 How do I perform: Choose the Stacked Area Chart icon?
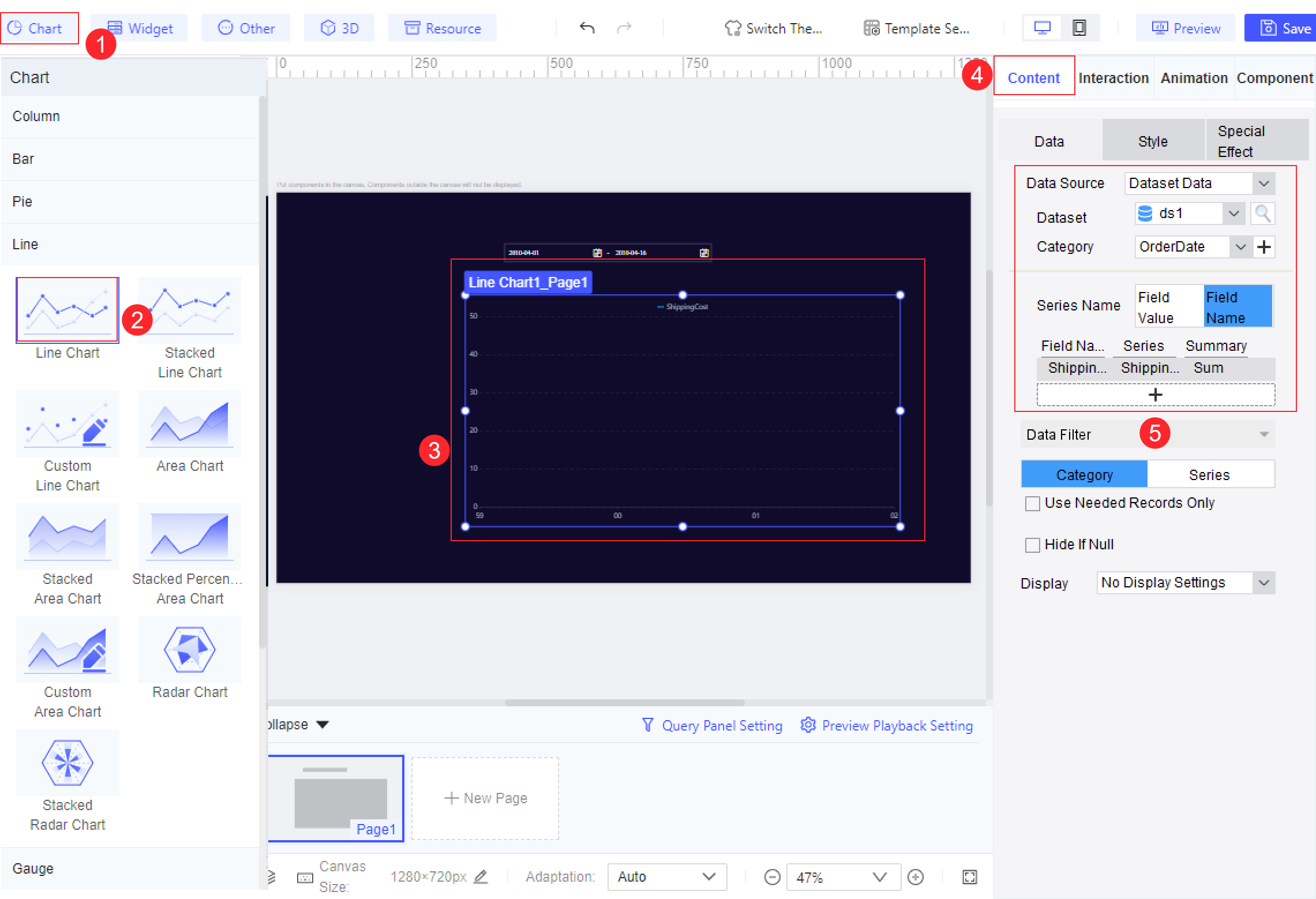(x=68, y=536)
